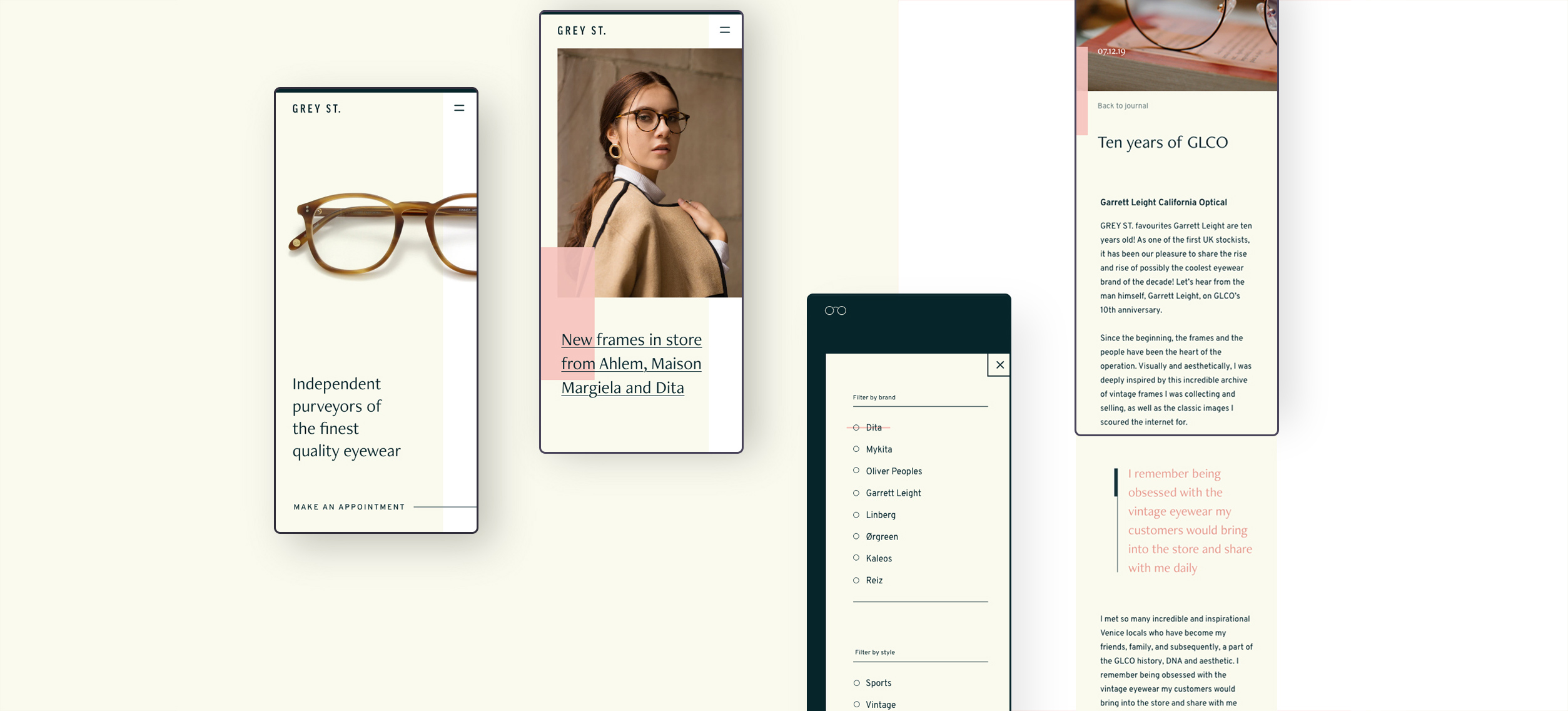Click the 07.12.19 date label
Screen dimensions: 1568x711
pyautogui.click(x=1111, y=51)
